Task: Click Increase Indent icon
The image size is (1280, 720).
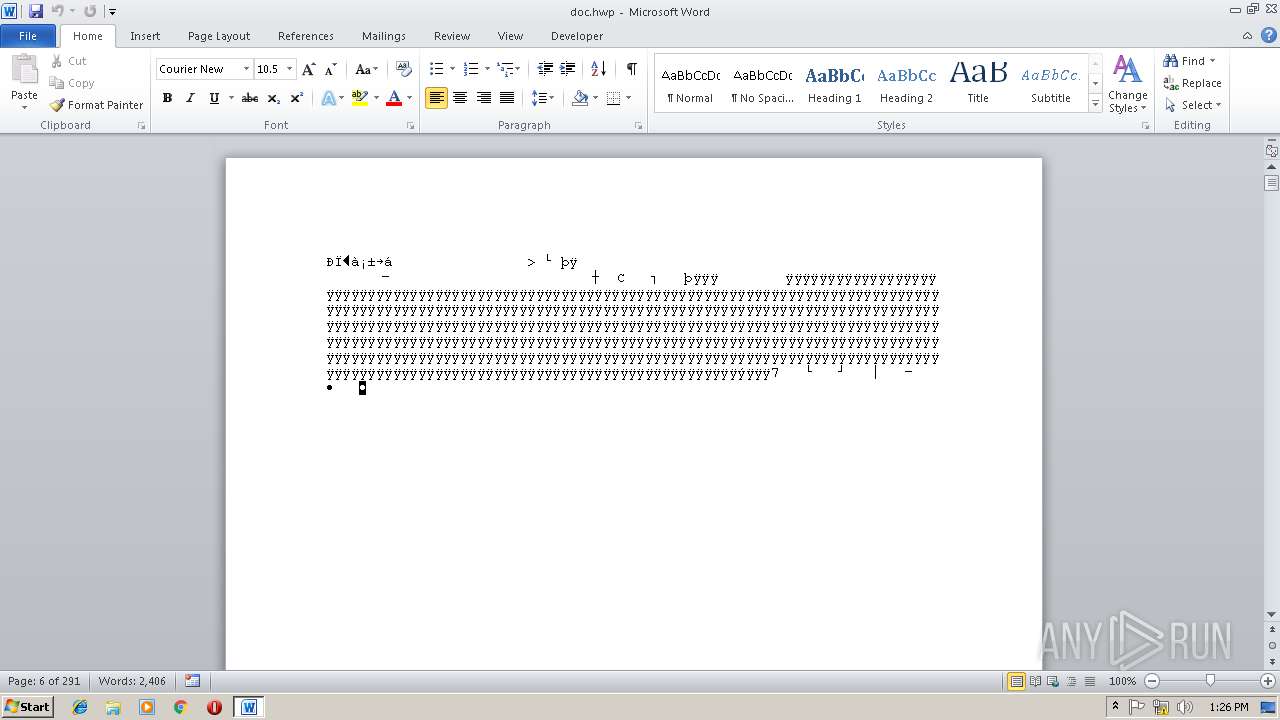Action: [568, 69]
